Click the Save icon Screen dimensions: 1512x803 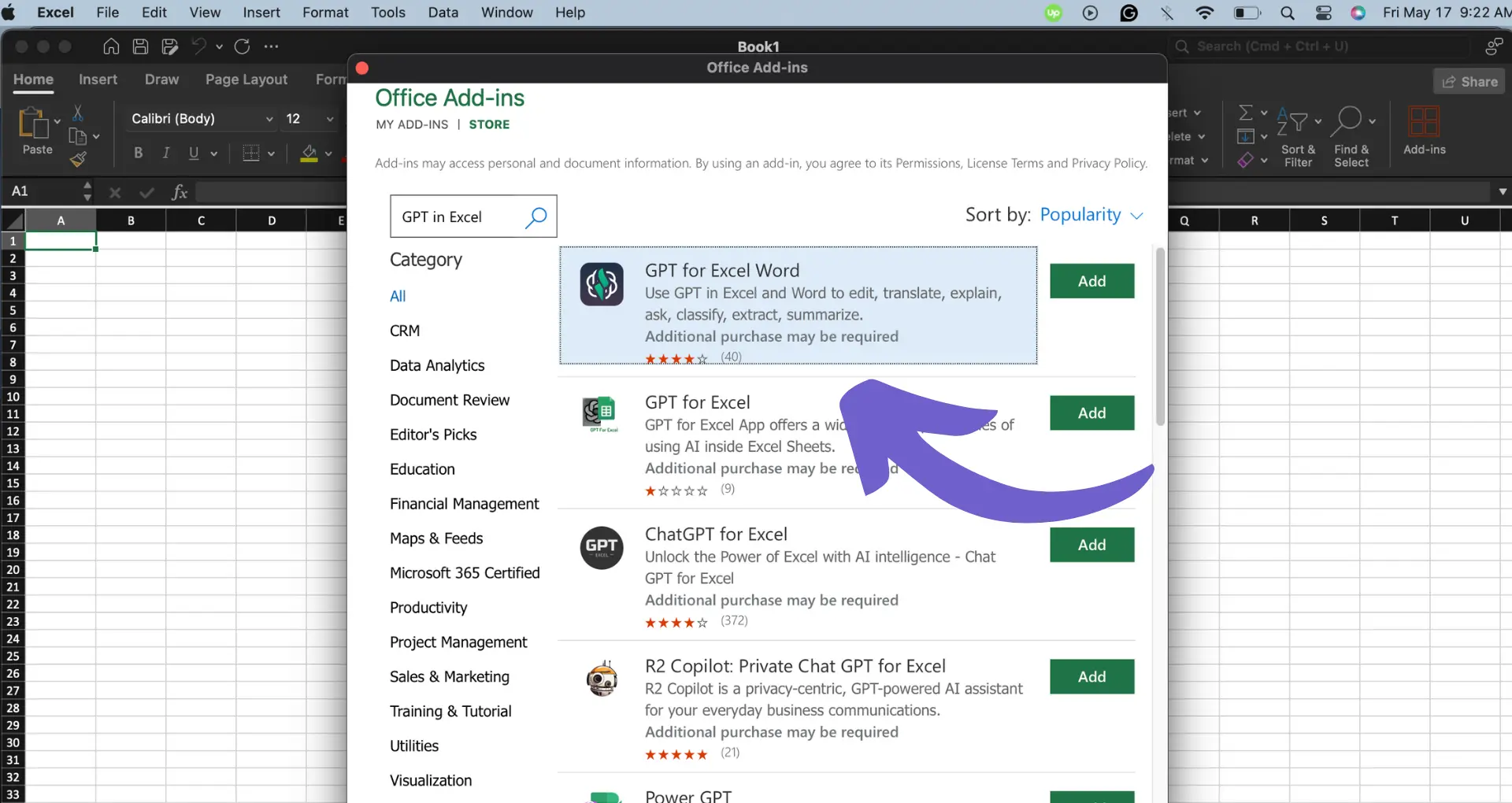[x=140, y=46]
